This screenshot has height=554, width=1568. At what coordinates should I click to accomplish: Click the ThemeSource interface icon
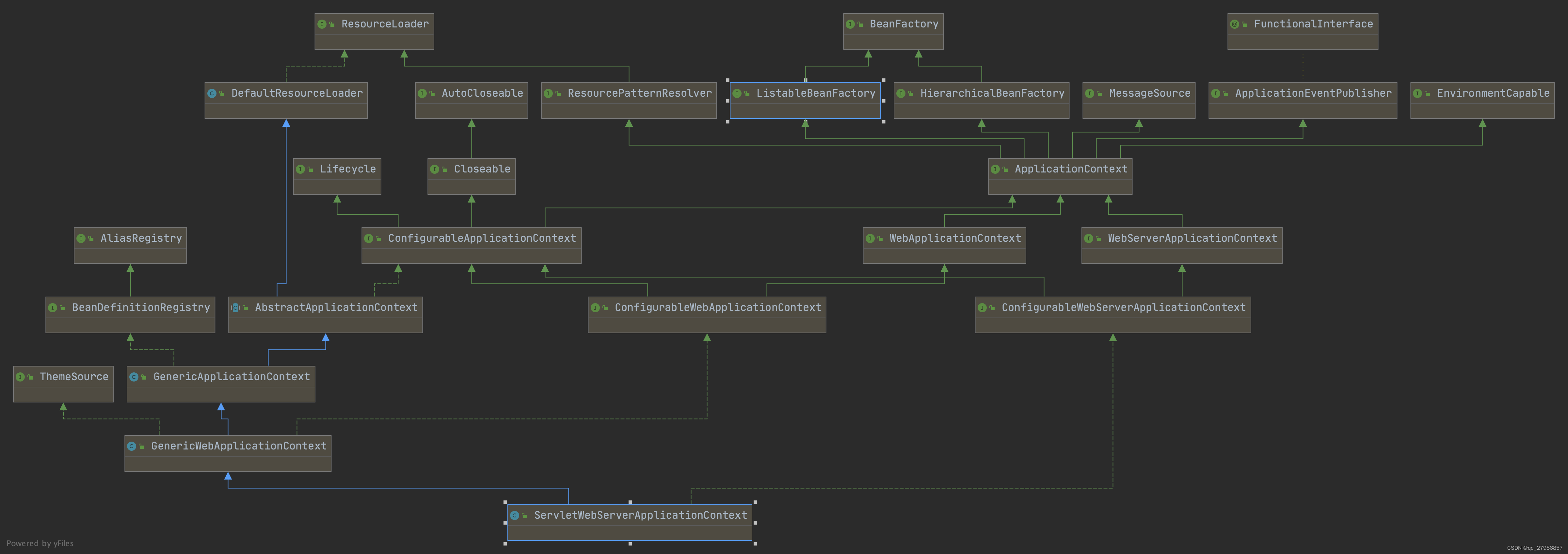(x=20, y=378)
